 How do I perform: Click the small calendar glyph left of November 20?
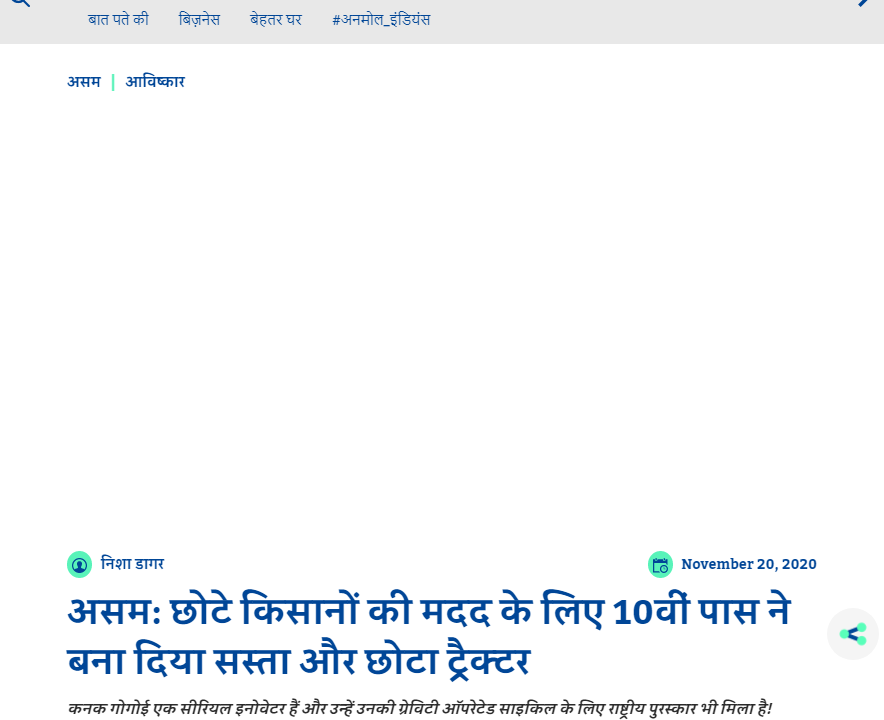tap(660, 564)
